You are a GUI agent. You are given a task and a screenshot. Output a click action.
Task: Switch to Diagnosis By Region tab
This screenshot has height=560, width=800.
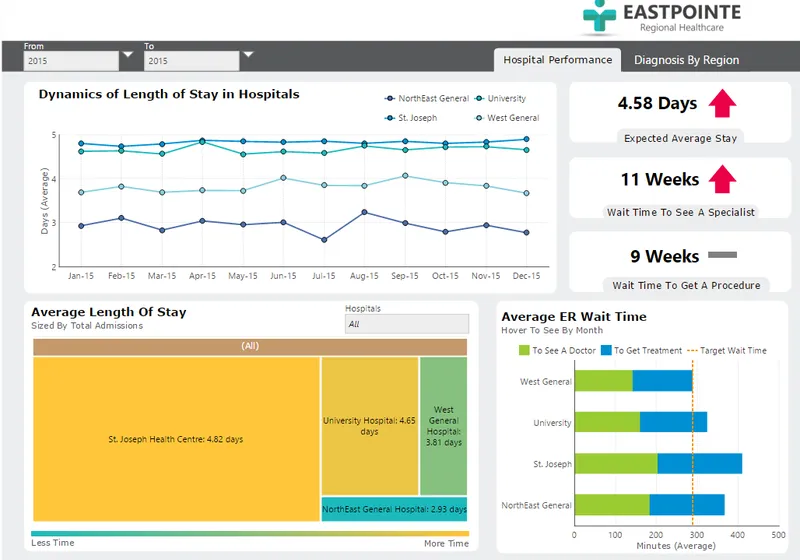tap(686, 60)
